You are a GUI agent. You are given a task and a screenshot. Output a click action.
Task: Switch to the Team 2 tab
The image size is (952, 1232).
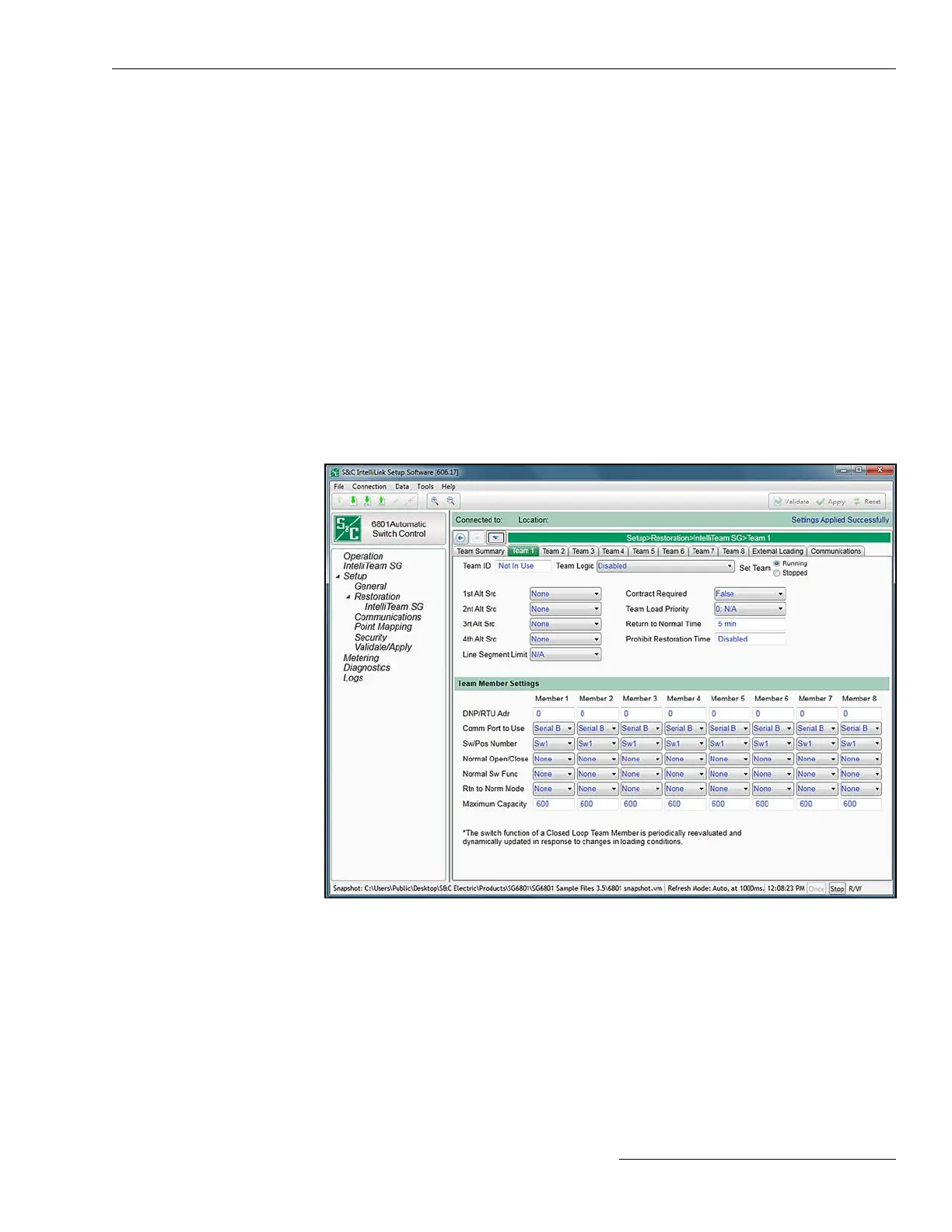click(554, 551)
